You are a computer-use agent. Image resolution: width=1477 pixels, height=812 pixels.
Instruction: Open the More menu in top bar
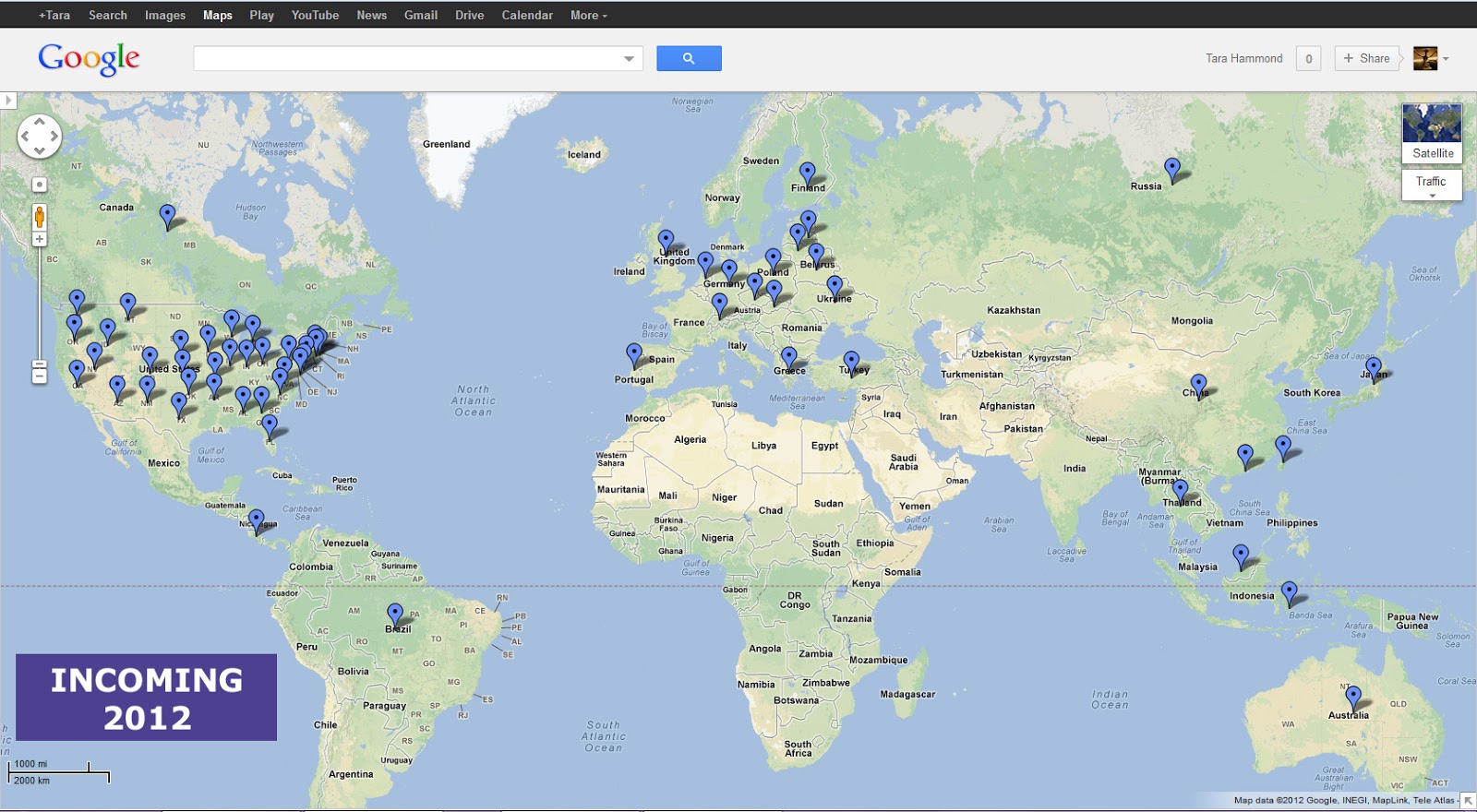click(x=588, y=15)
